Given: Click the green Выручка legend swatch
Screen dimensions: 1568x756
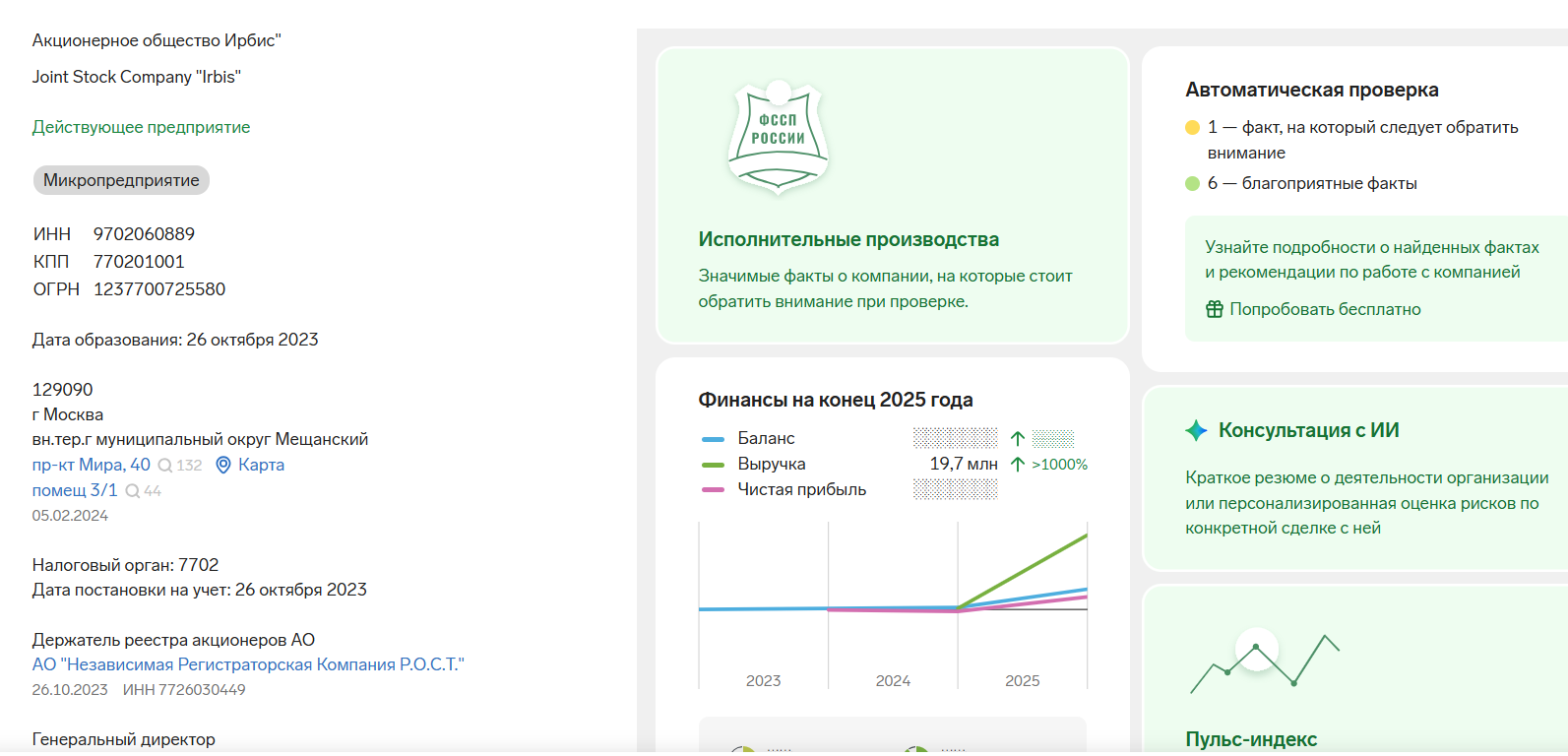Looking at the screenshot, I should click(713, 465).
